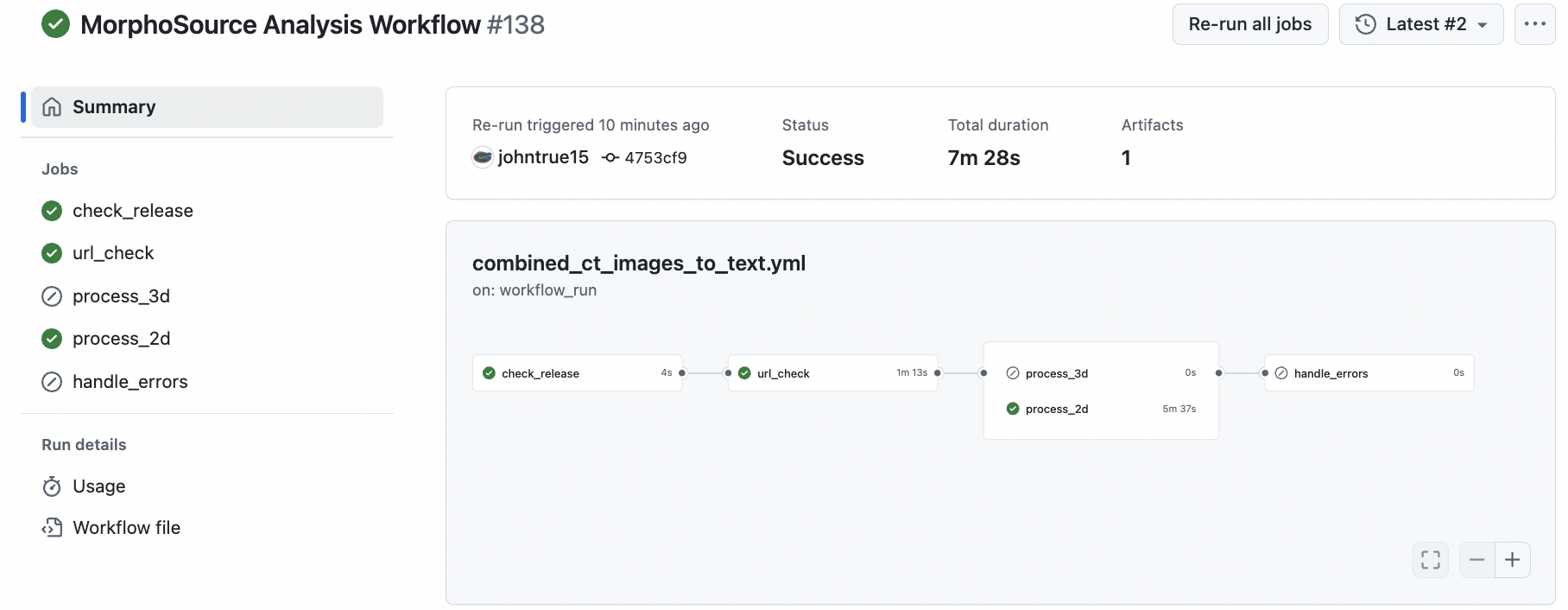
Task: Click the green success check icon beside check_release job
Action: [51, 210]
